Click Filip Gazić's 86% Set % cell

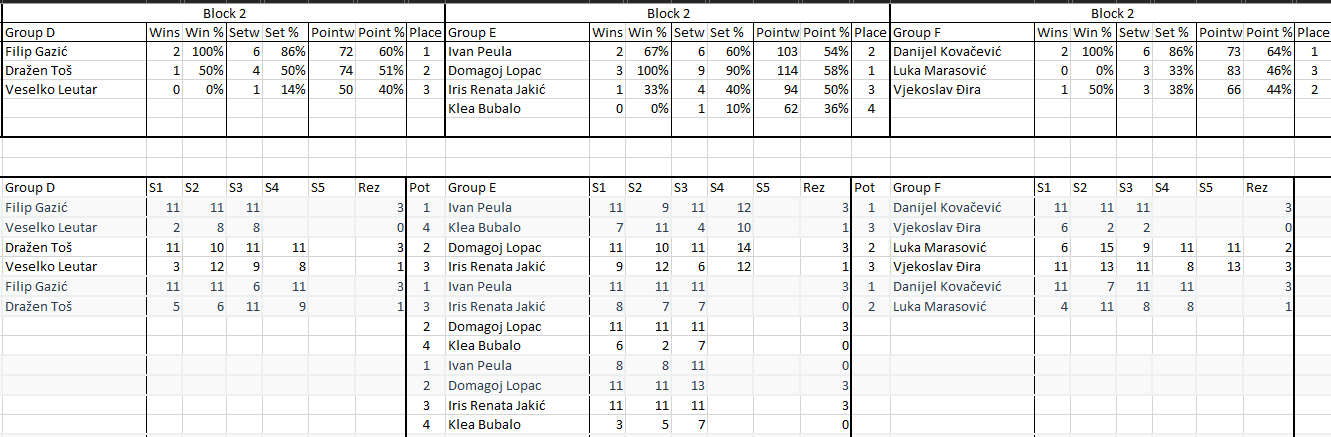[x=284, y=51]
